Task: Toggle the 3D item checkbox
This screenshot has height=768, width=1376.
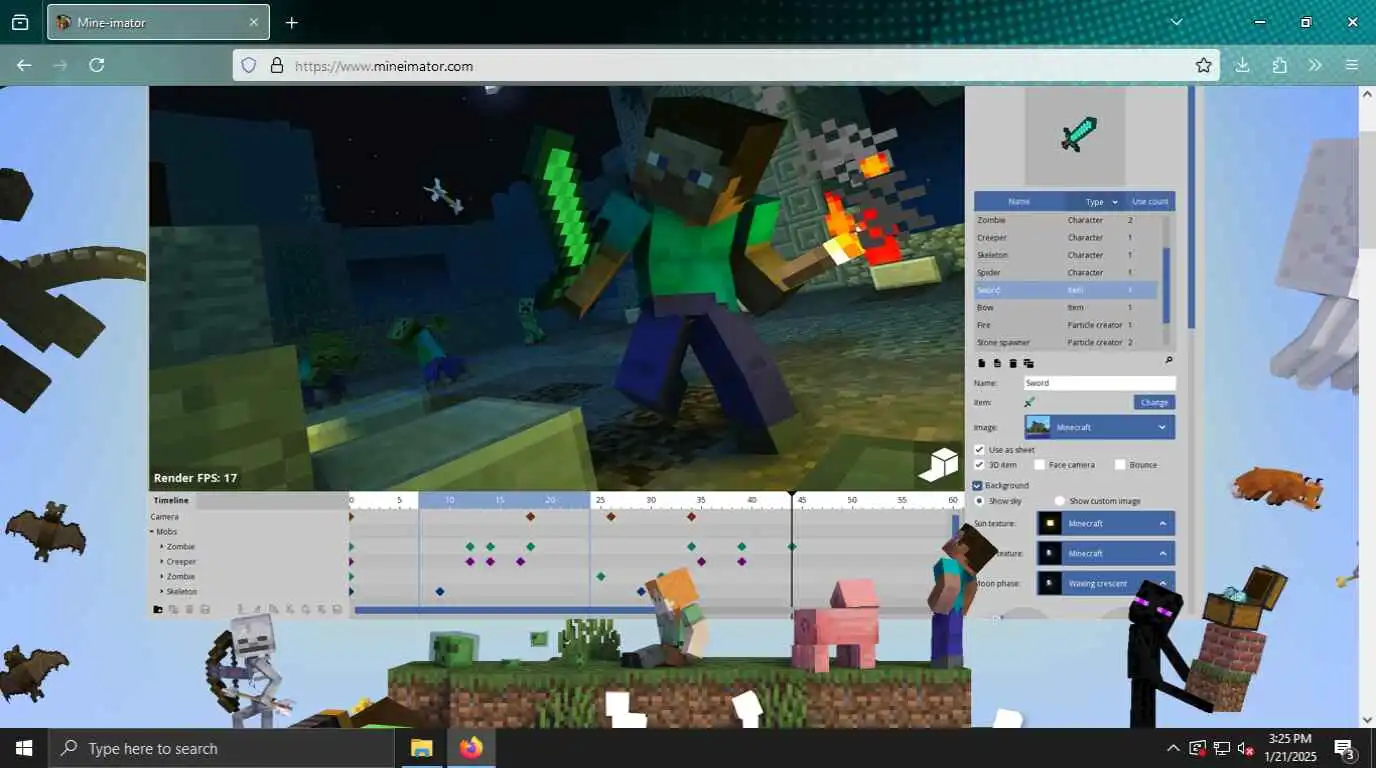Action: click(979, 465)
